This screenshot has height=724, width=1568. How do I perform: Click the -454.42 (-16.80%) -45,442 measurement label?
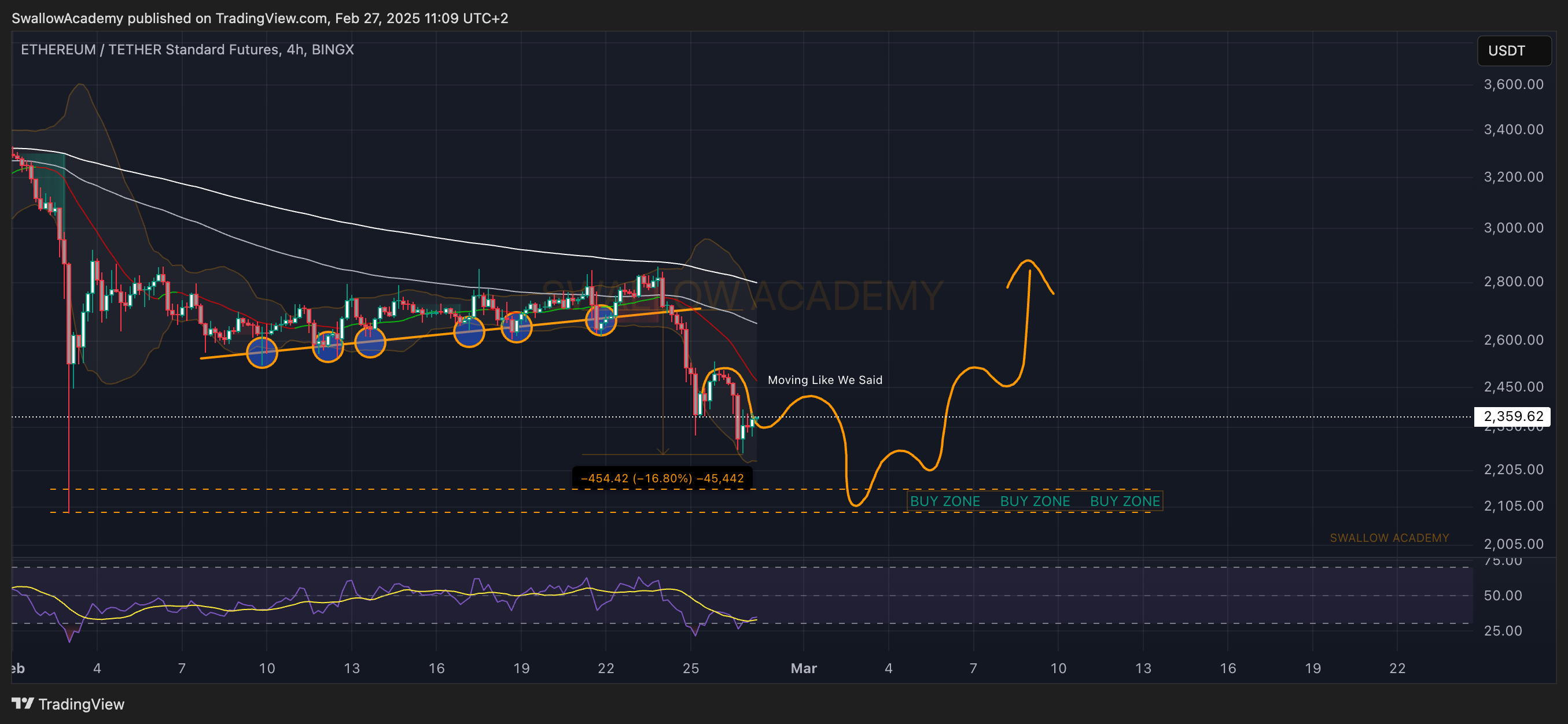point(662,478)
